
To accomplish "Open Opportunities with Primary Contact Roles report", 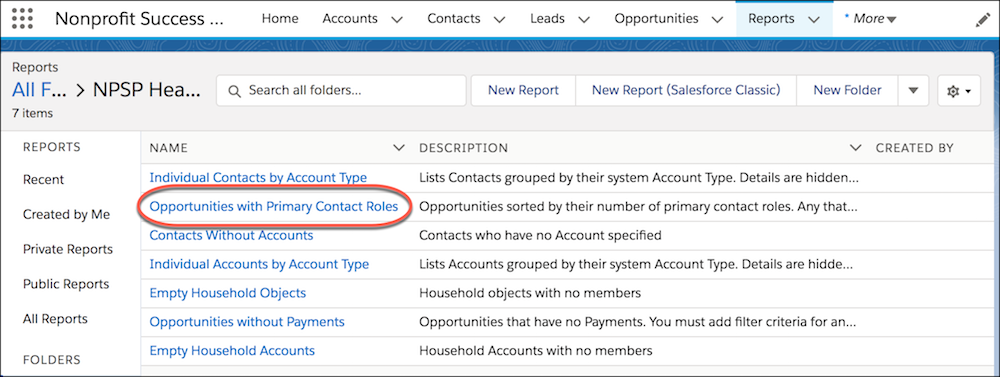I will (x=274, y=207).
